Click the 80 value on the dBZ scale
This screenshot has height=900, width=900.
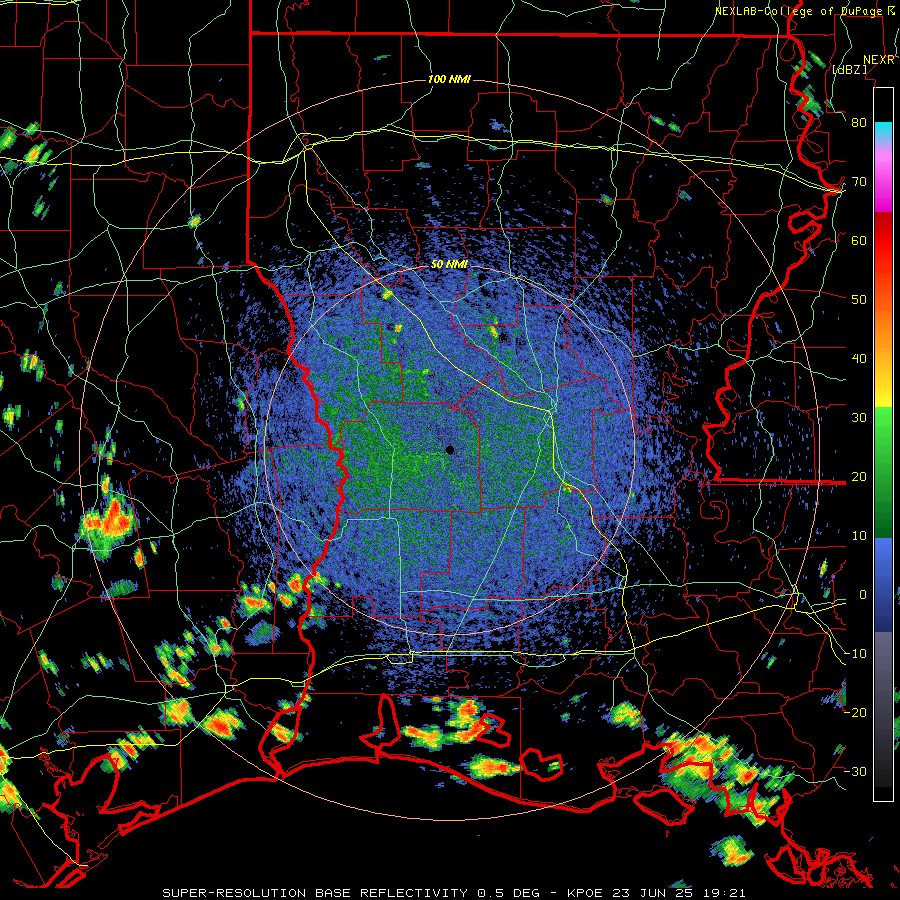[859, 123]
